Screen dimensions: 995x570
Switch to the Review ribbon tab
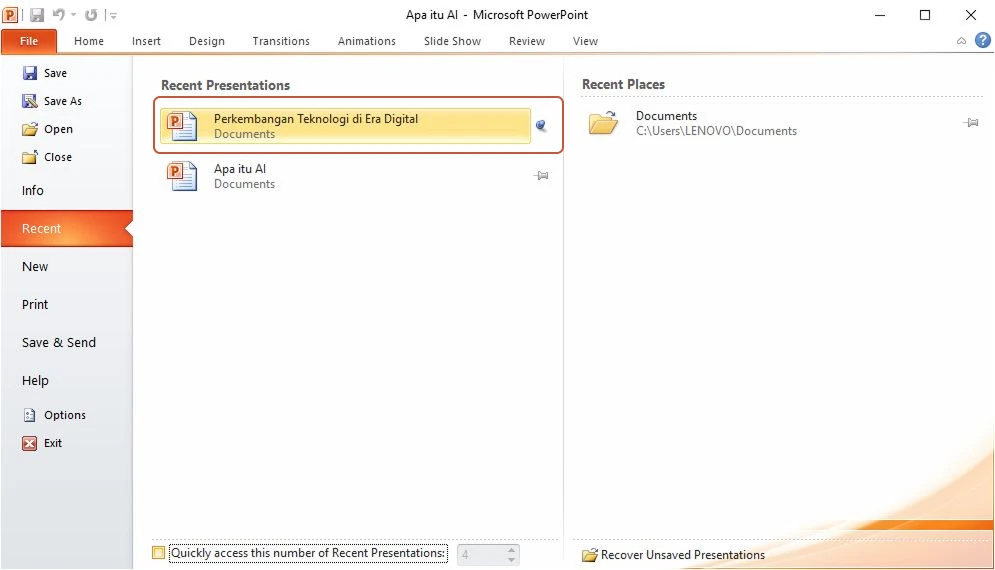[x=527, y=41]
